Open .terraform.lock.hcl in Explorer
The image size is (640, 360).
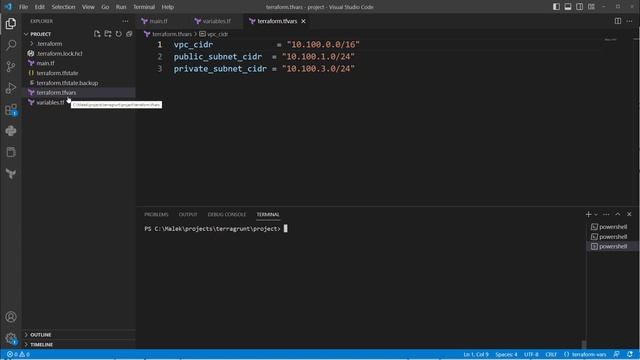coord(60,53)
